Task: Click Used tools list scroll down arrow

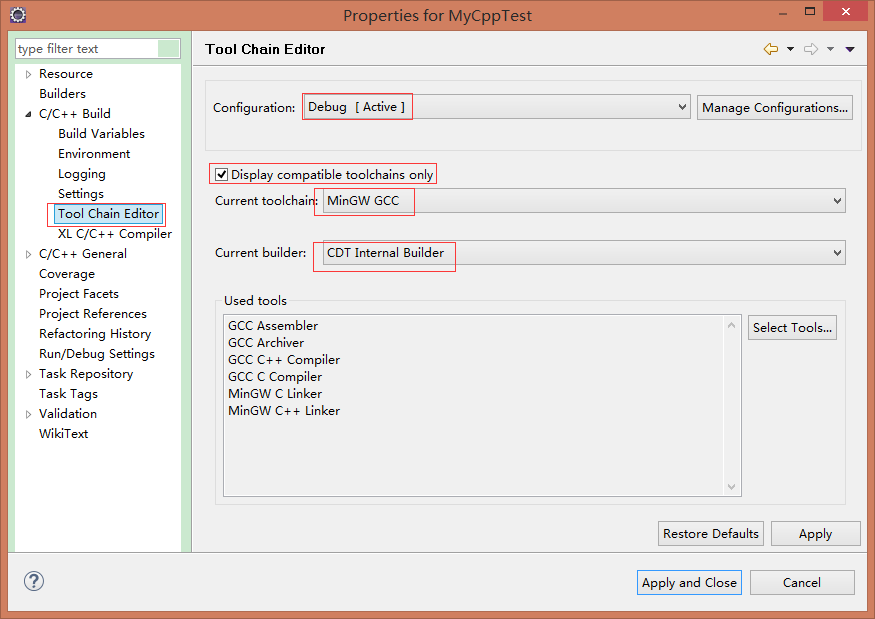Action: [x=732, y=487]
